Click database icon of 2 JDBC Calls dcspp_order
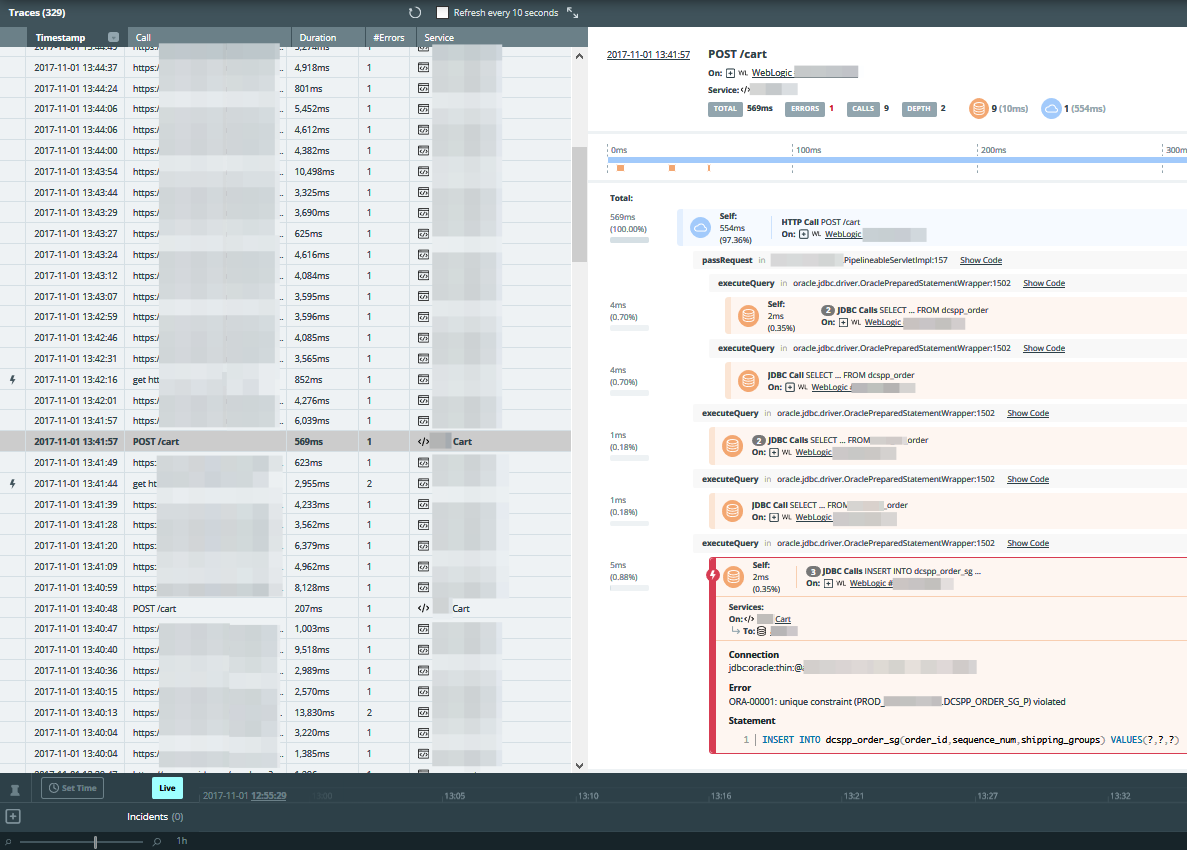Screen dimensions: 1187x850 [x=748, y=316]
